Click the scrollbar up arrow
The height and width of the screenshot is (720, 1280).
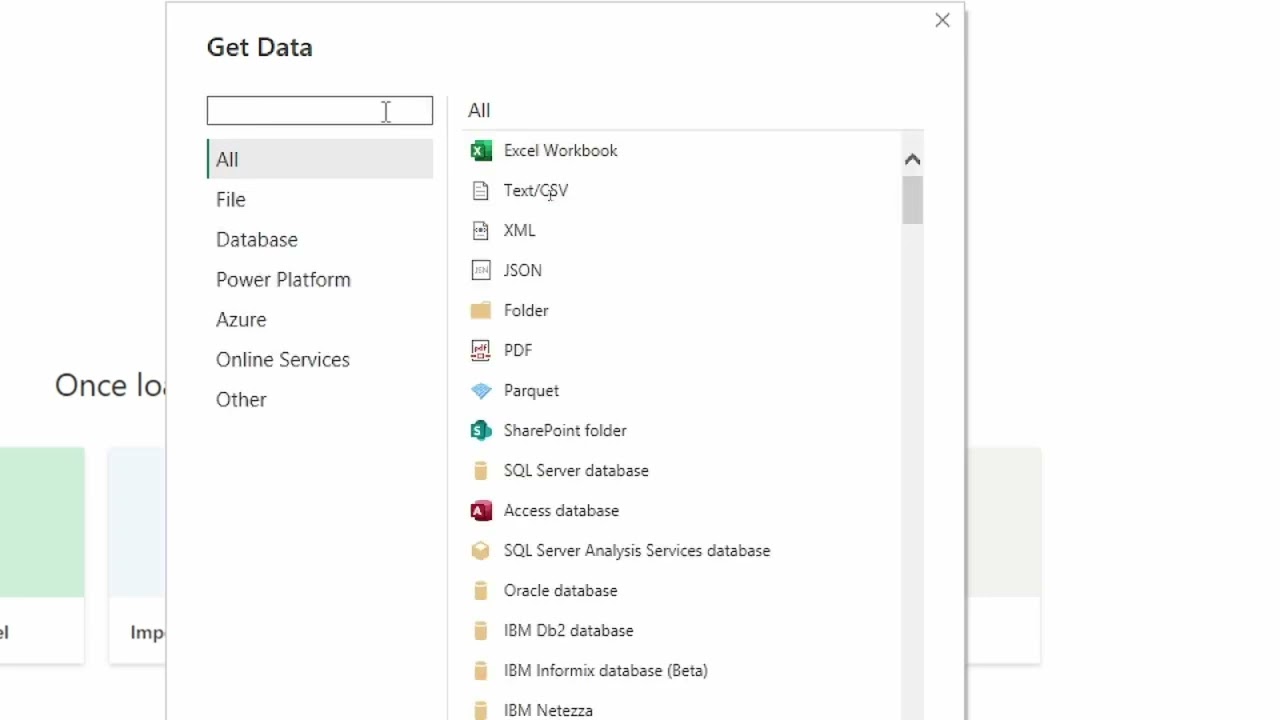(912, 159)
